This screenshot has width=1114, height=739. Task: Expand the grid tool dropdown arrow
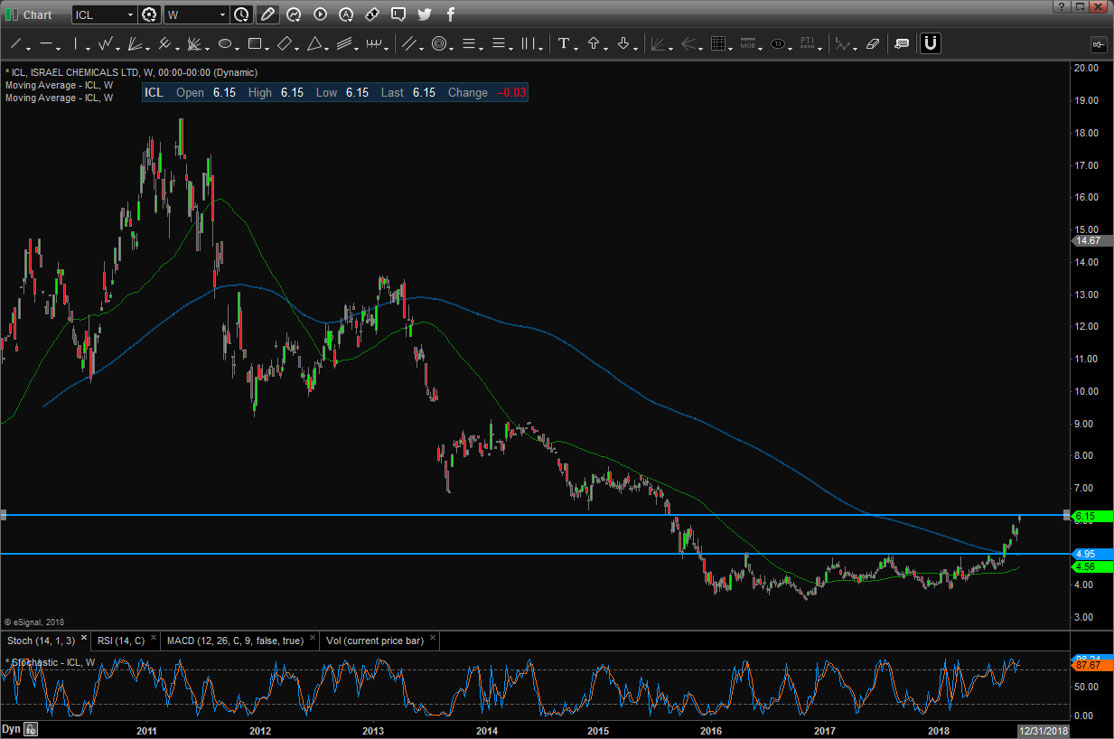coord(730,48)
